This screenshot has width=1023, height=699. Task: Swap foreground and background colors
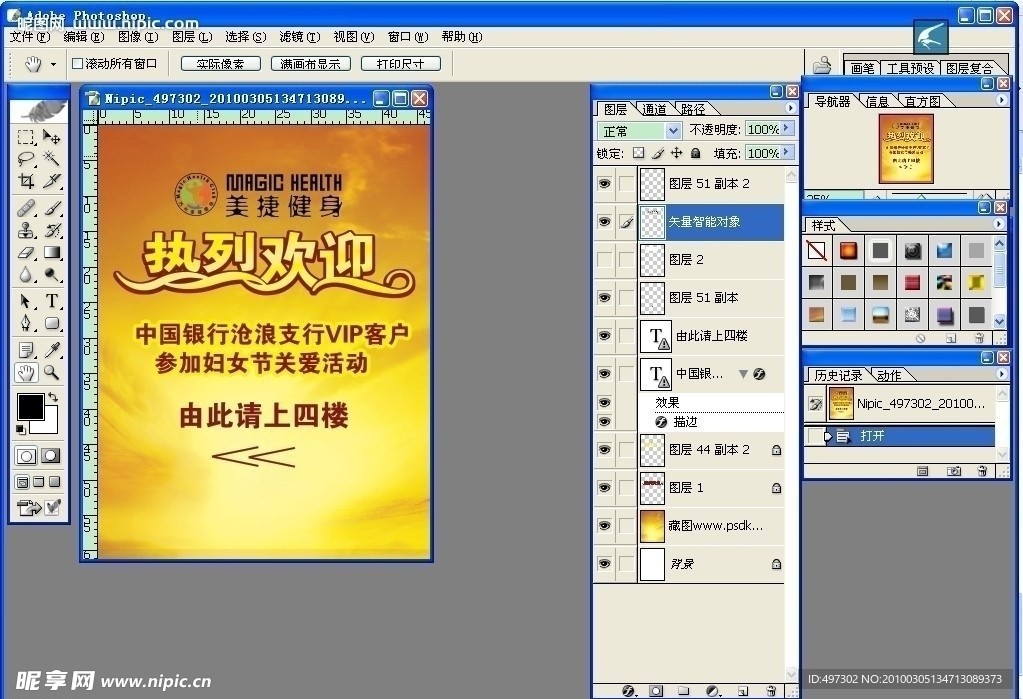tap(53, 397)
